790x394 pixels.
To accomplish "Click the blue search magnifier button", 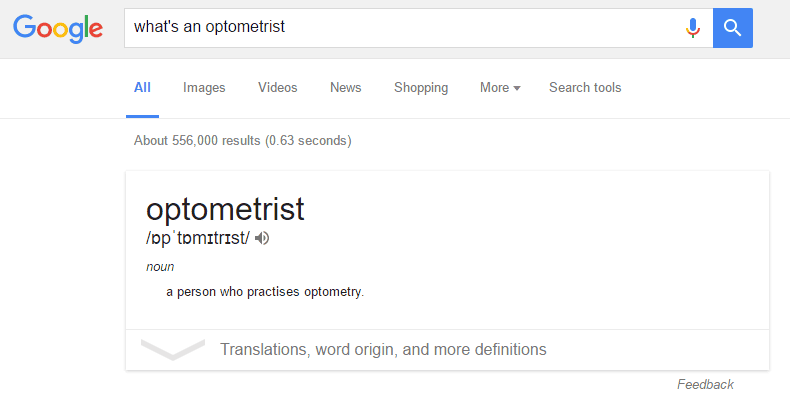I will (x=733, y=28).
